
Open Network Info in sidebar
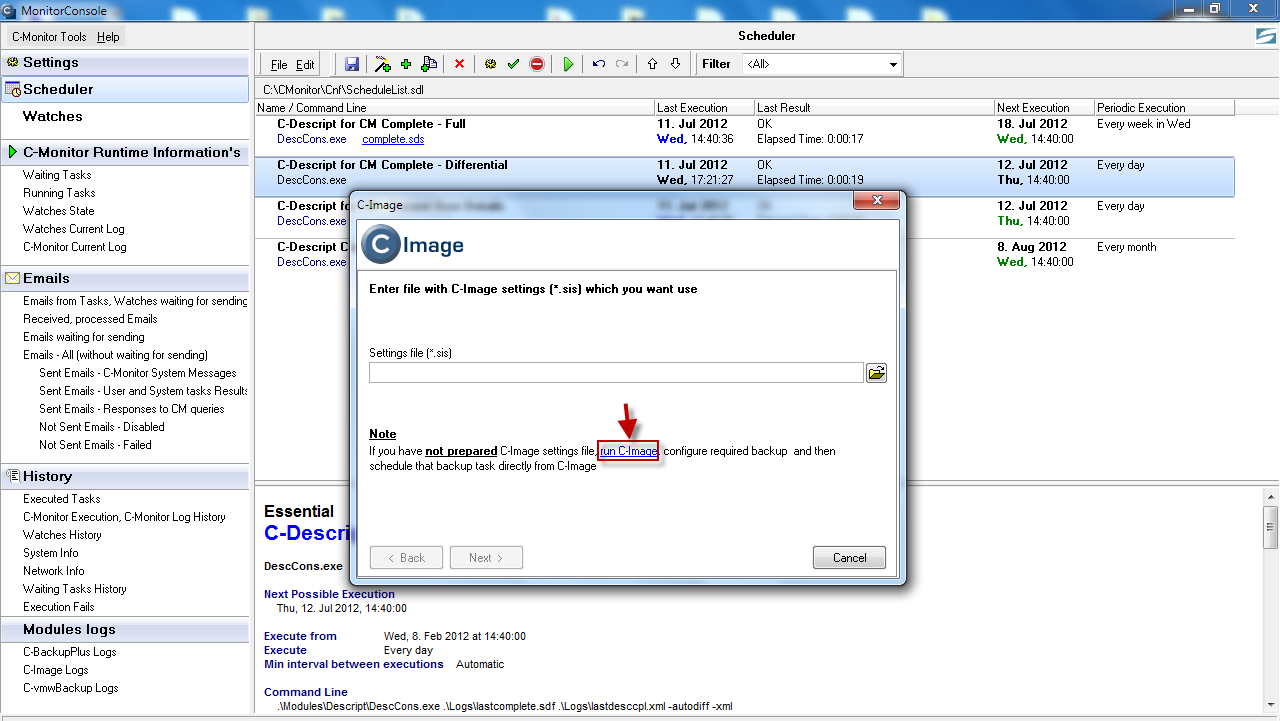[54, 571]
